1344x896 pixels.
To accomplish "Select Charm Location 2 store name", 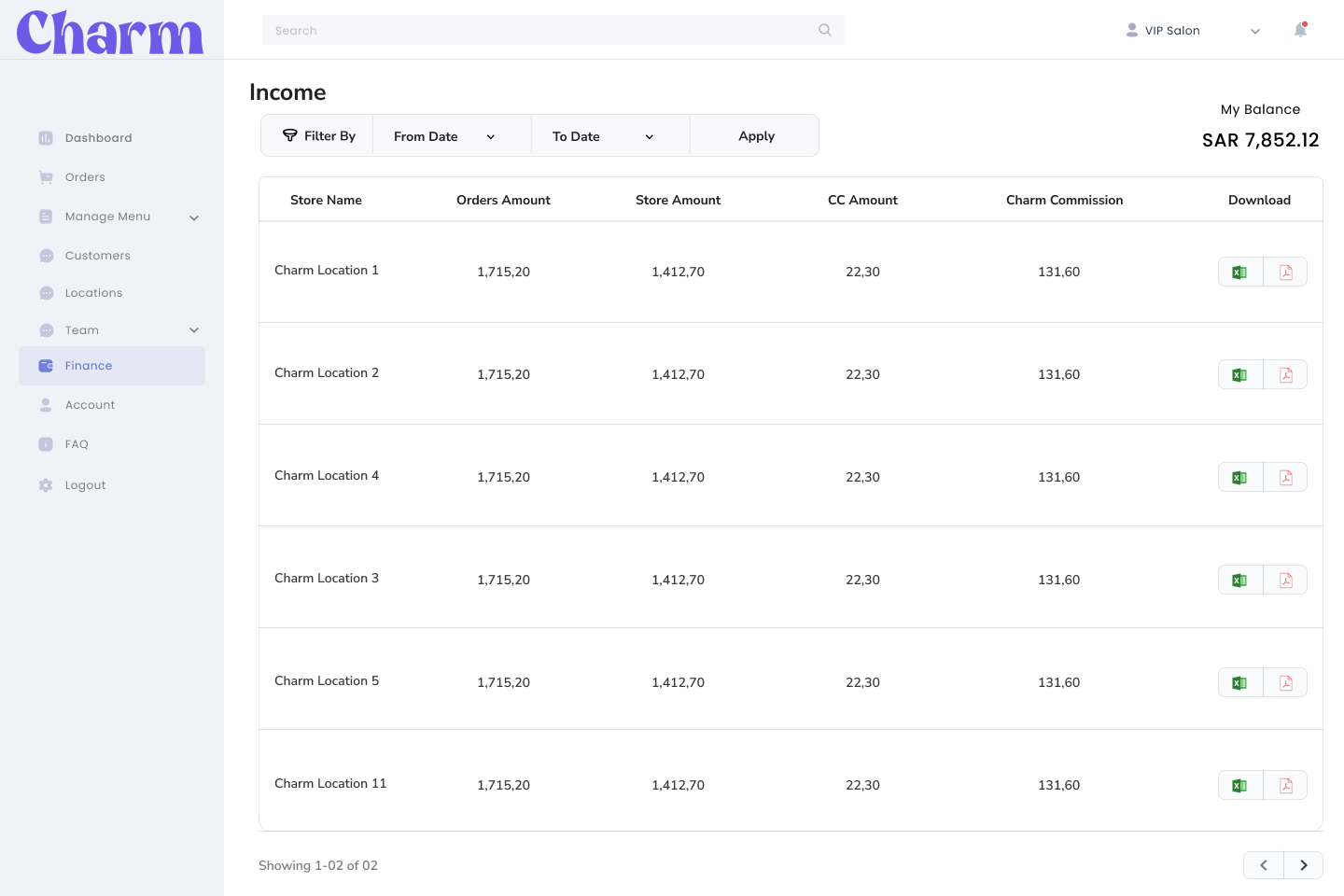I will (x=327, y=372).
